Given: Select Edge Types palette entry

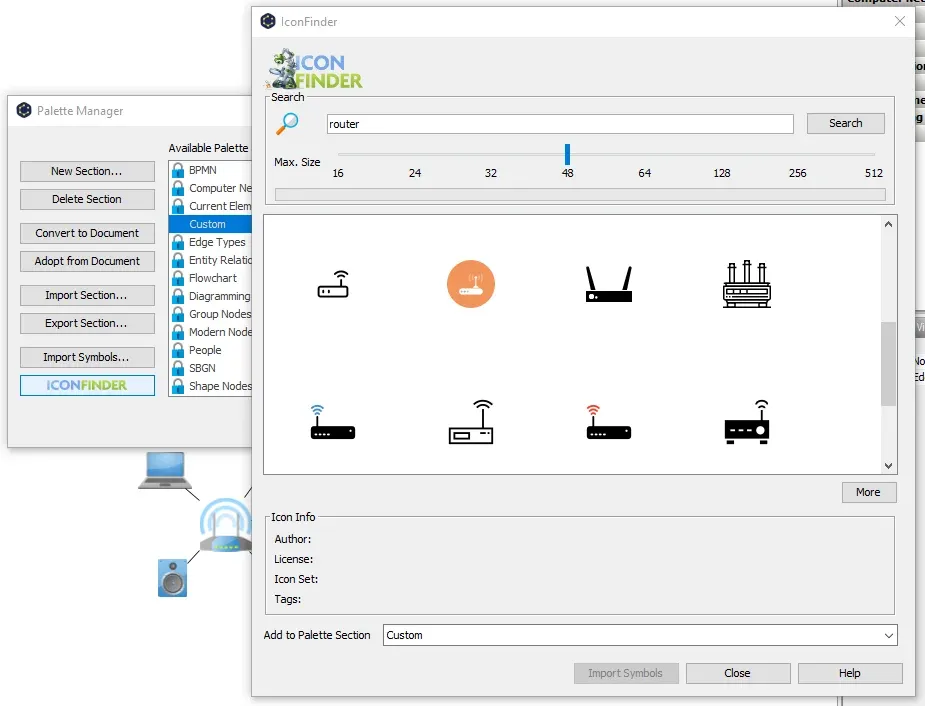Looking at the screenshot, I should 210,242.
